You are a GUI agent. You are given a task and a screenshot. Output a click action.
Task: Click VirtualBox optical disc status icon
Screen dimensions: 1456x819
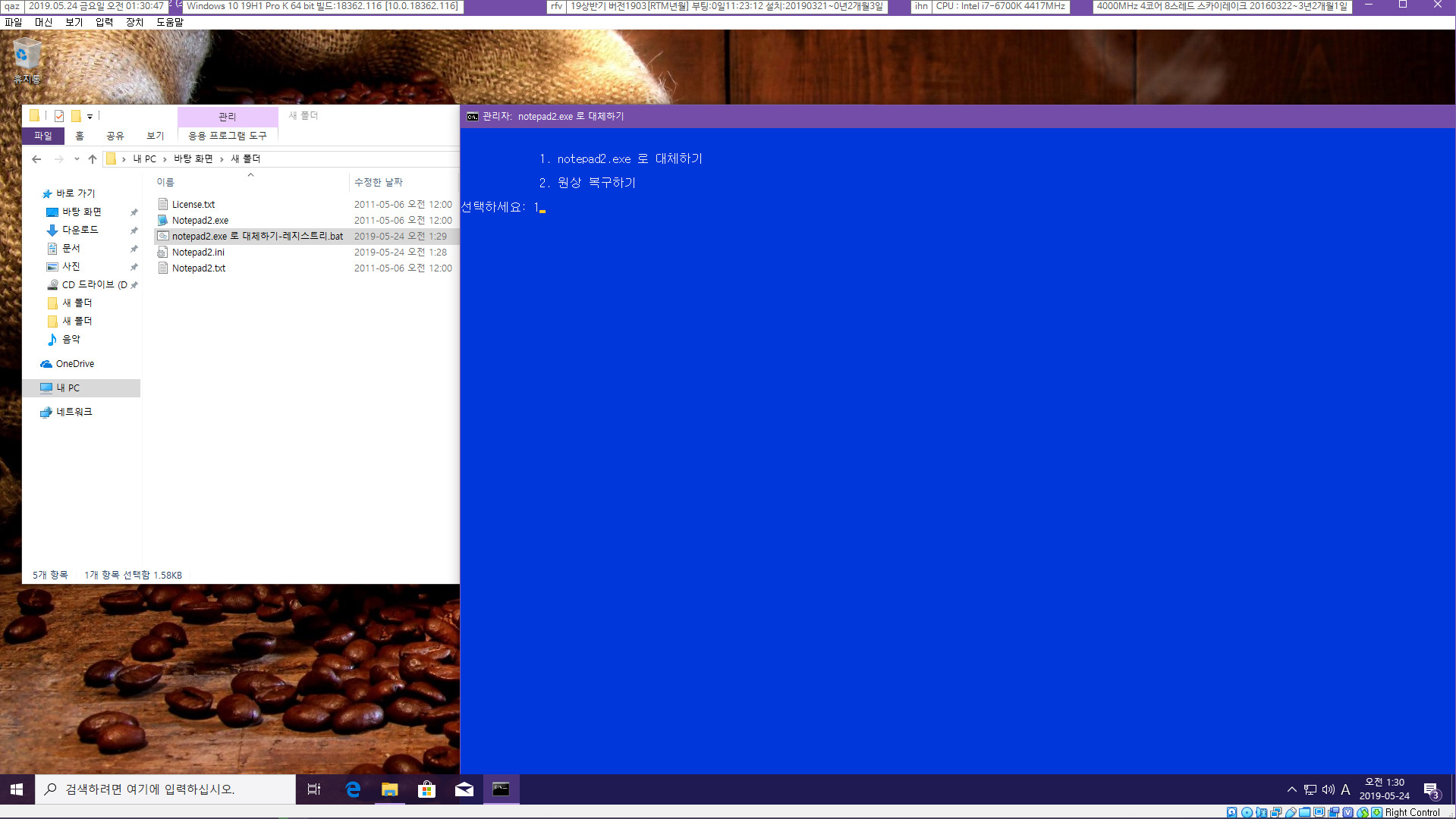(1247, 812)
